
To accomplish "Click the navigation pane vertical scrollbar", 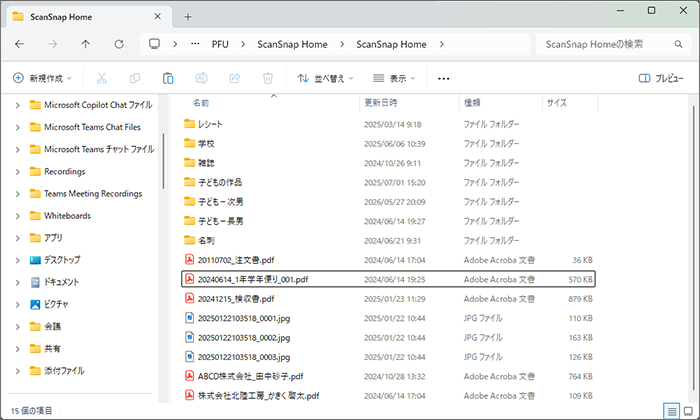I will click(163, 161).
